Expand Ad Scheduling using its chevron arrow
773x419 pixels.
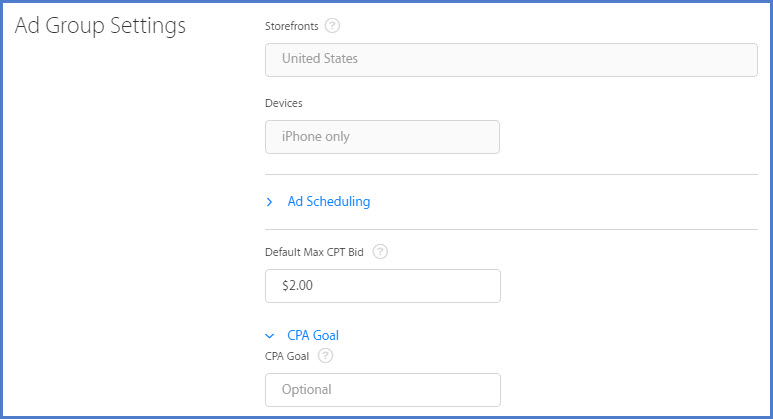point(270,202)
